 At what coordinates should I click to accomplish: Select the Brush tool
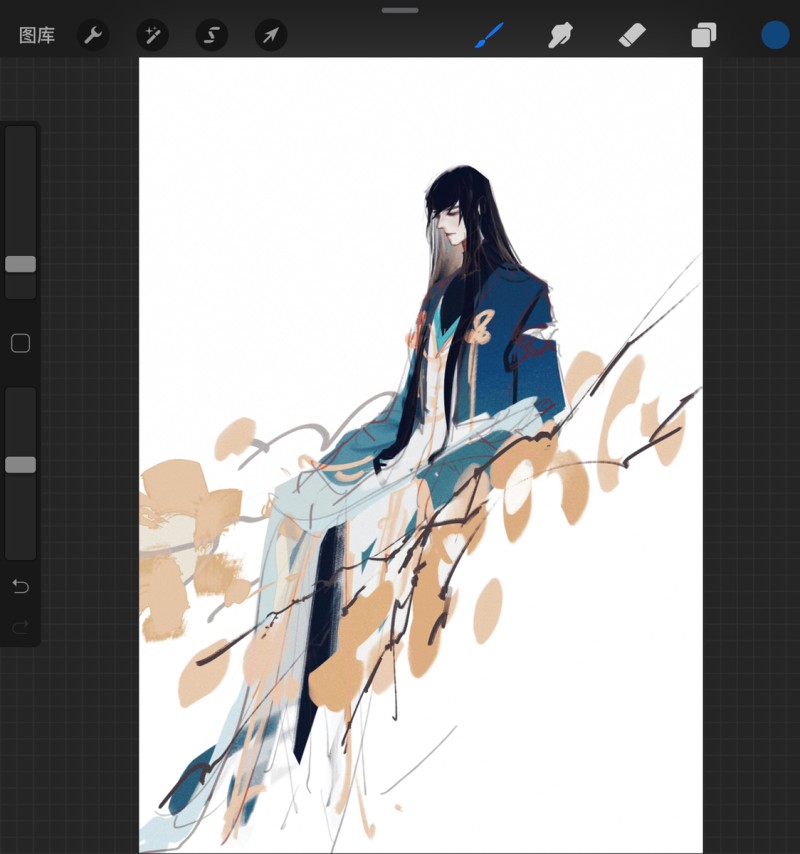490,35
